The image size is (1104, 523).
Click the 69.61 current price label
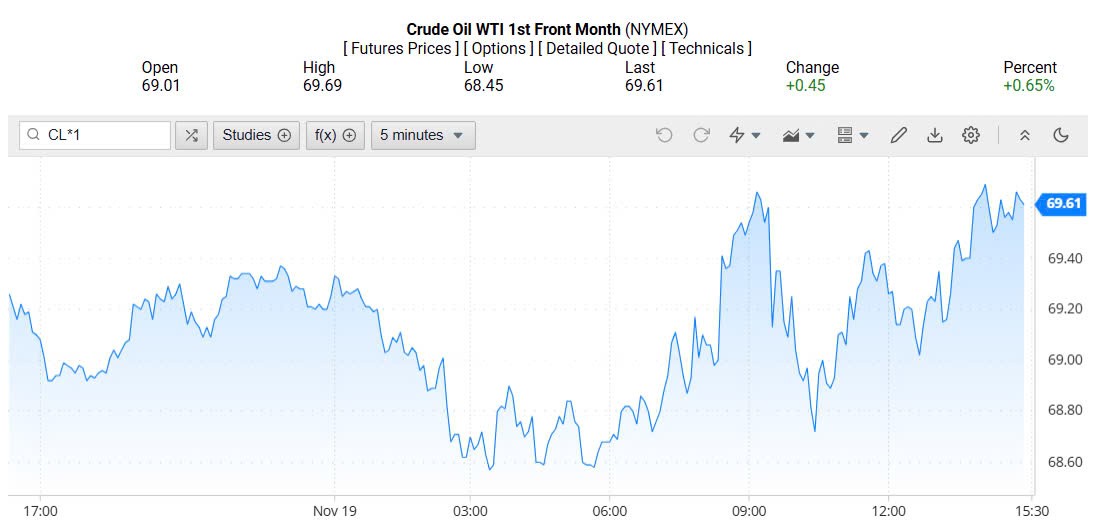click(x=1063, y=204)
